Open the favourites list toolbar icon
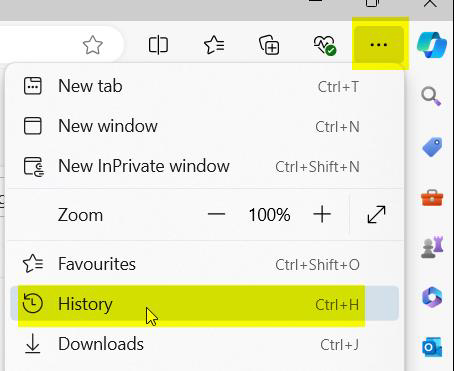Screen dimensions: 459x371 (214, 45)
